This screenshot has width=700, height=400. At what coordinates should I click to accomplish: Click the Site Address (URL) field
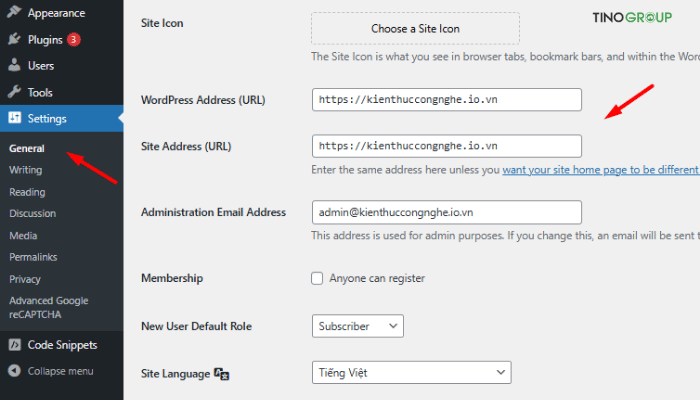coord(446,146)
